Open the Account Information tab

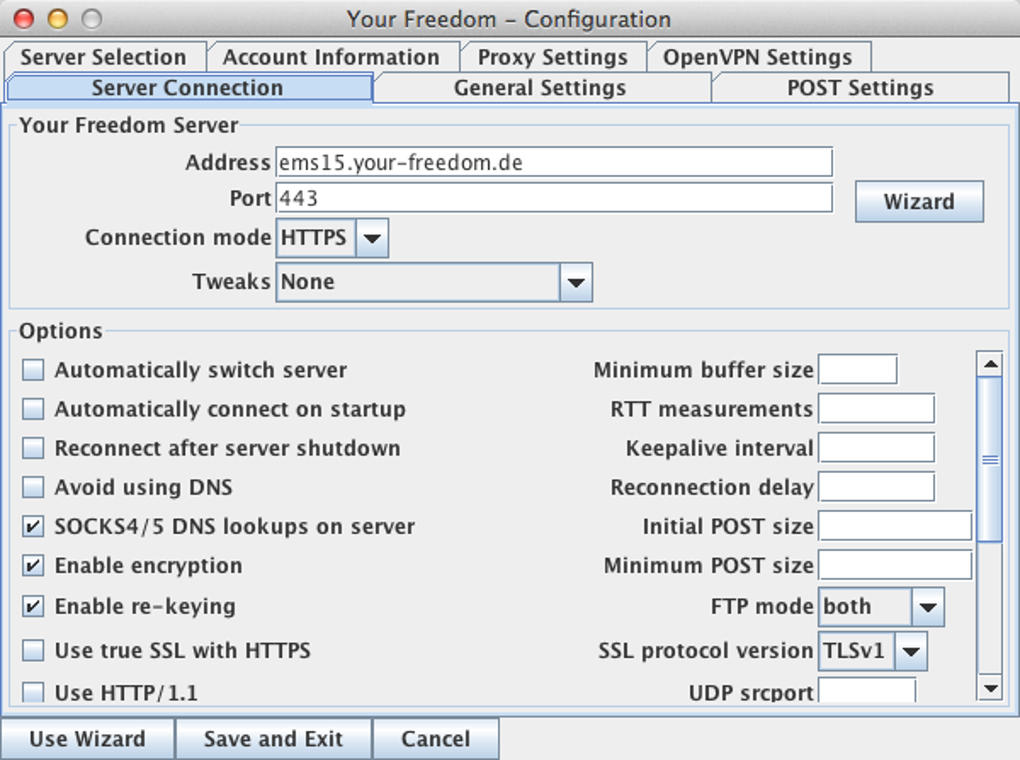[x=331, y=57]
